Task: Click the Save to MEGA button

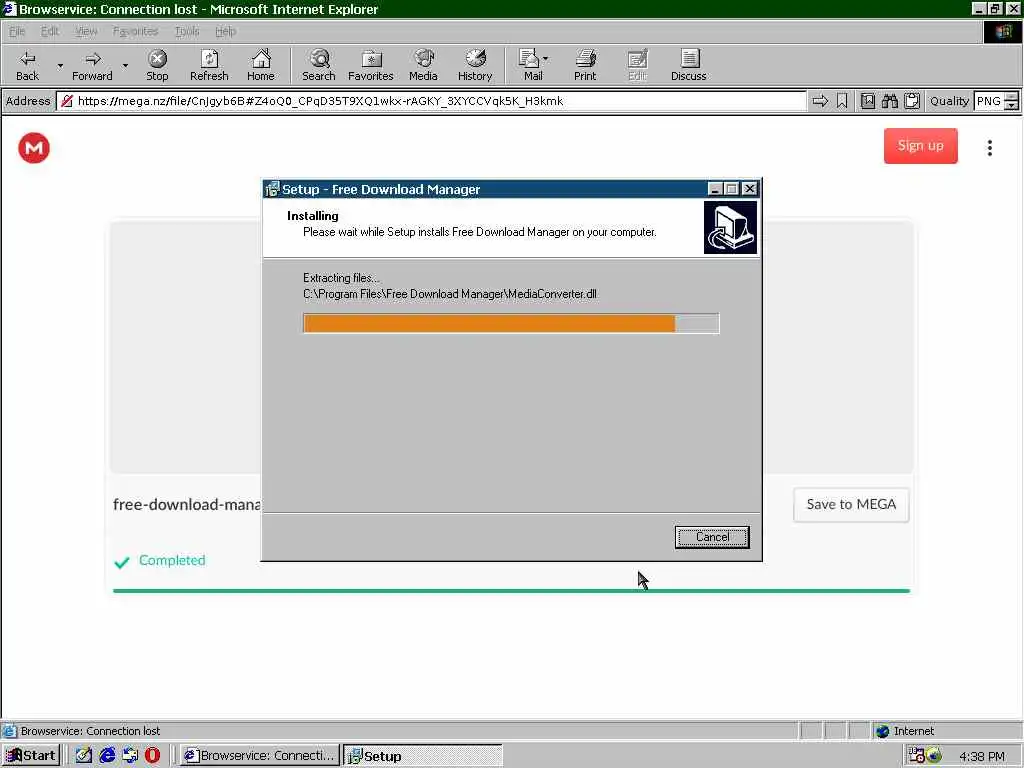Action: [x=851, y=504]
